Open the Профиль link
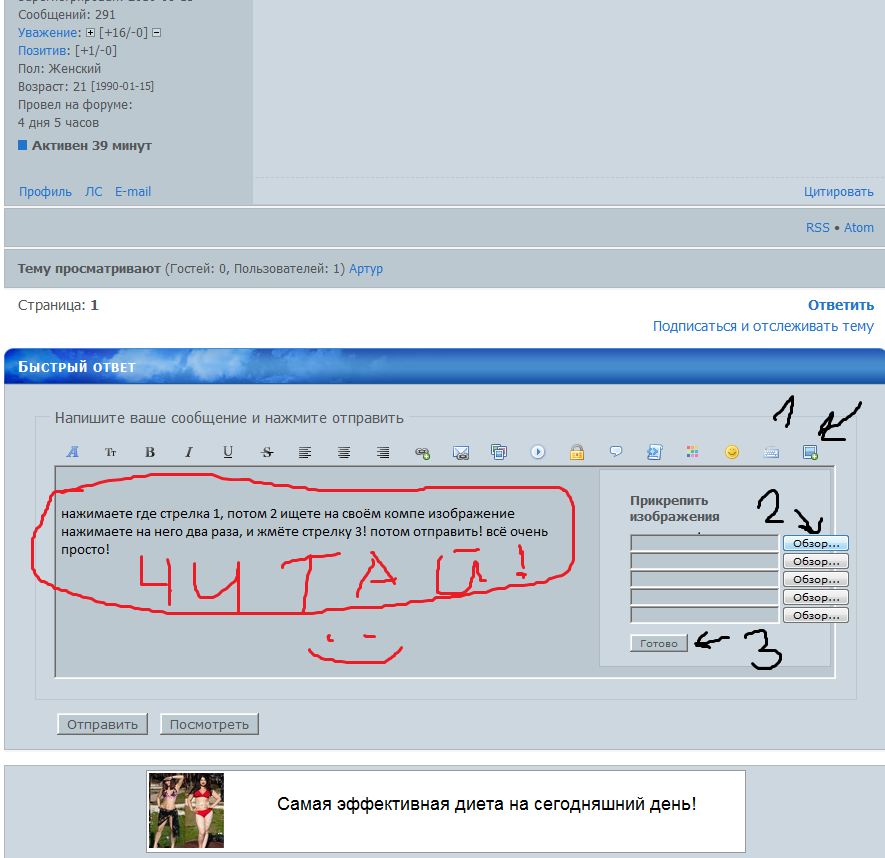 tap(45, 192)
